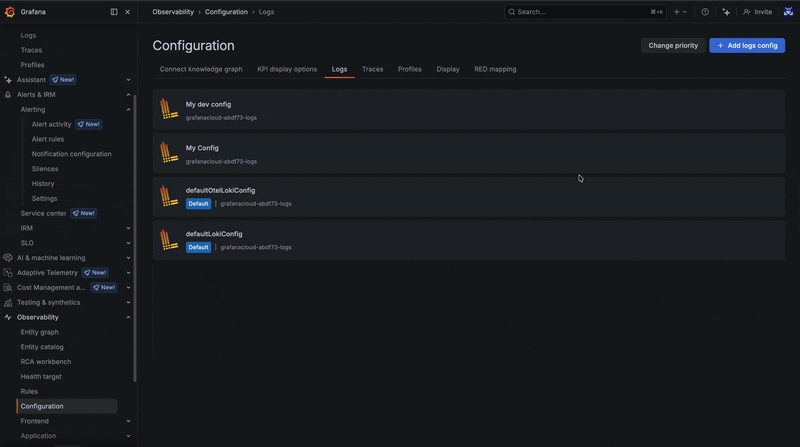Select the Logs configuration tab
The image size is (800, 447).
(339, 69)
